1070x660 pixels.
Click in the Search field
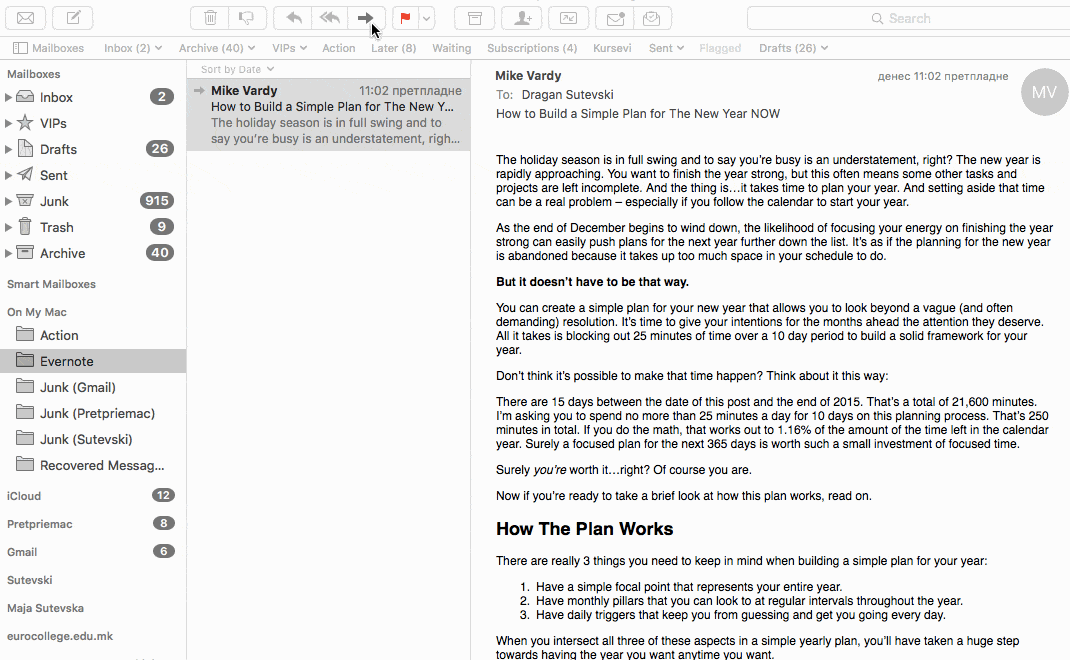pos(908,18)
